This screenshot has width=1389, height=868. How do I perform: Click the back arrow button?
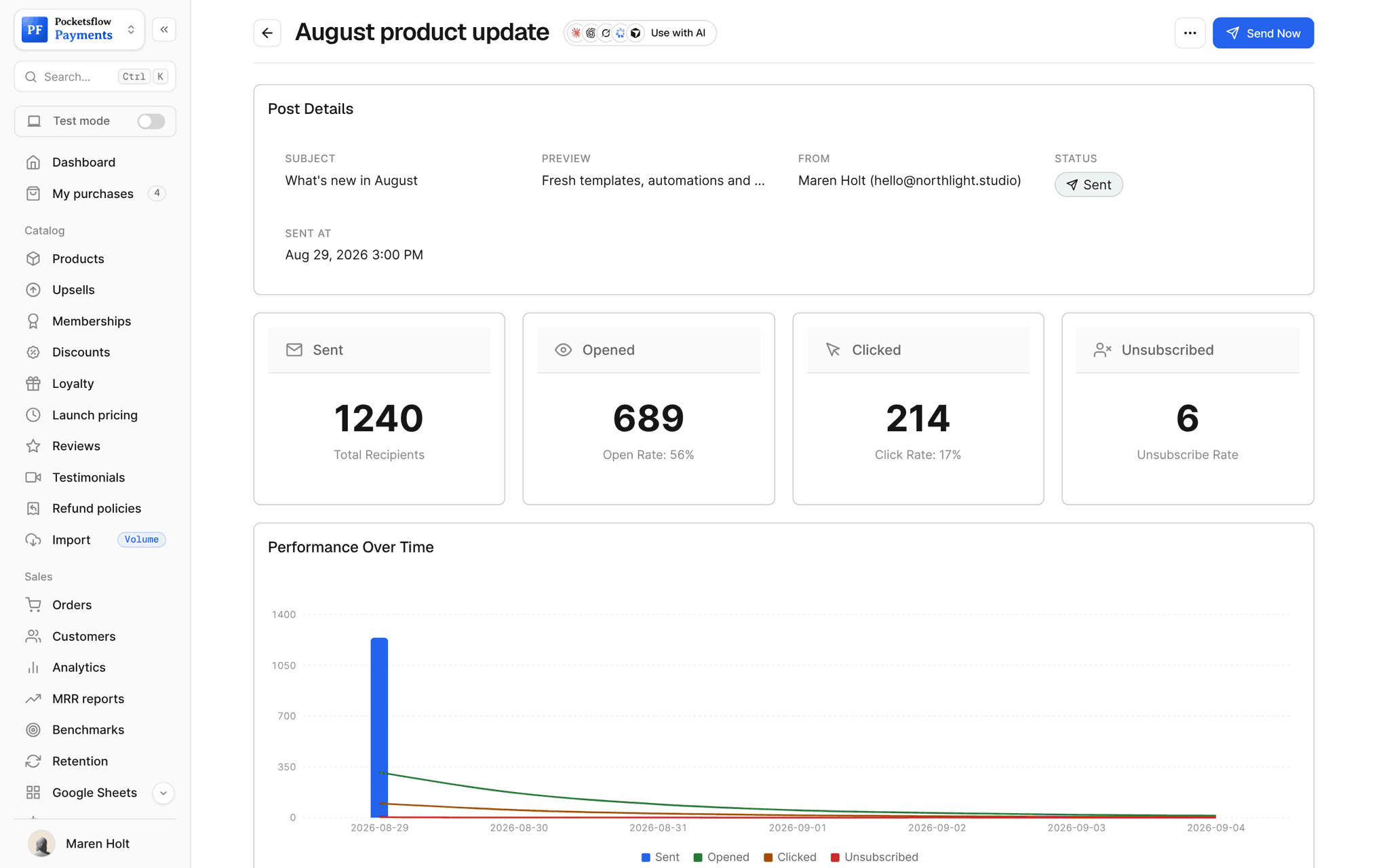(x=267, y=33)
